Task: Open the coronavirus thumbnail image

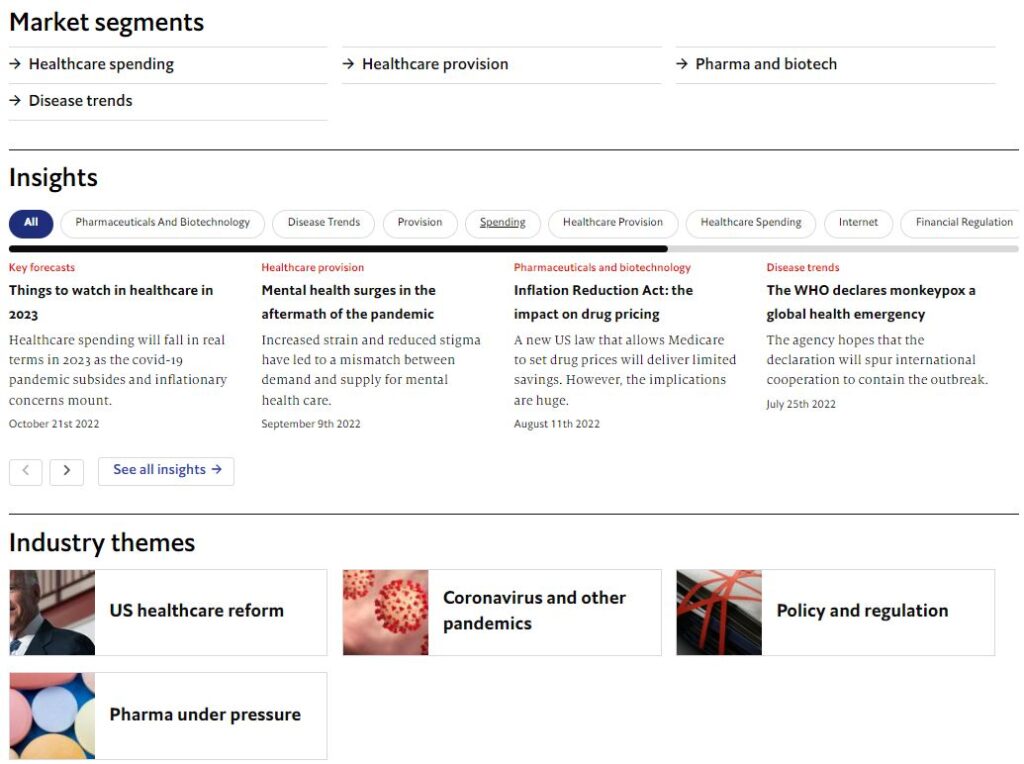Action: pos(386,612)
